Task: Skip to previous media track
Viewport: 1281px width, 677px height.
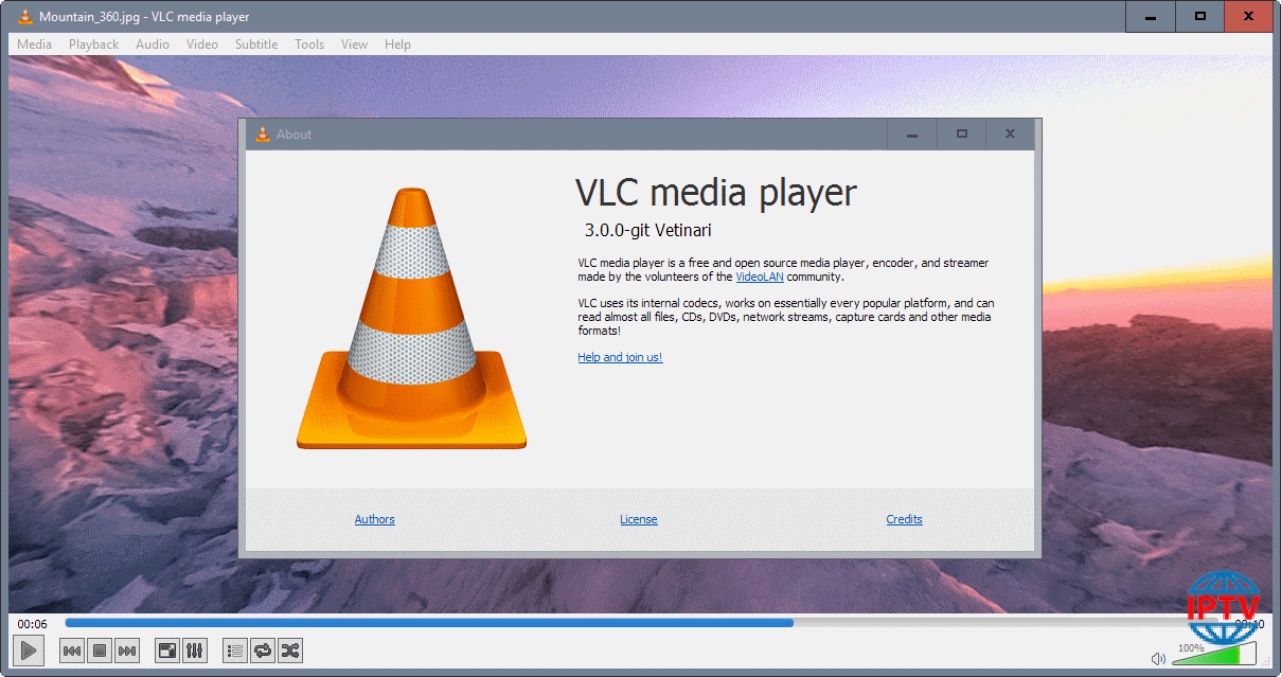Action: (72, 651)
